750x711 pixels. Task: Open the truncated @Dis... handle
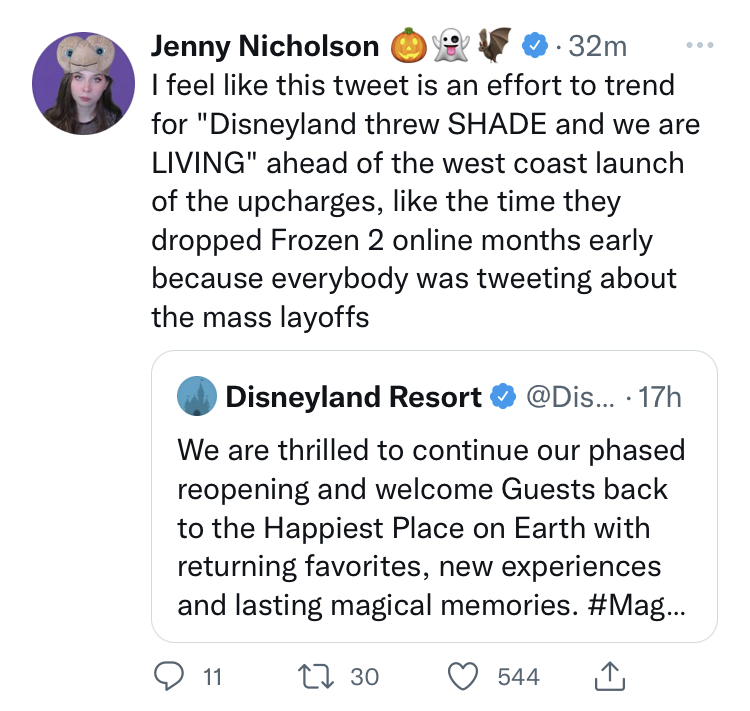570,397
